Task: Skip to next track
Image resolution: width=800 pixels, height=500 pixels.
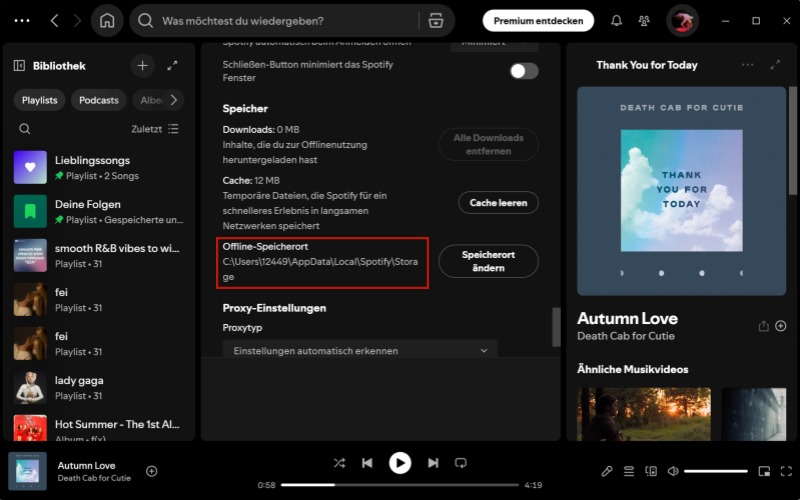Action: [x=433, y=463]
